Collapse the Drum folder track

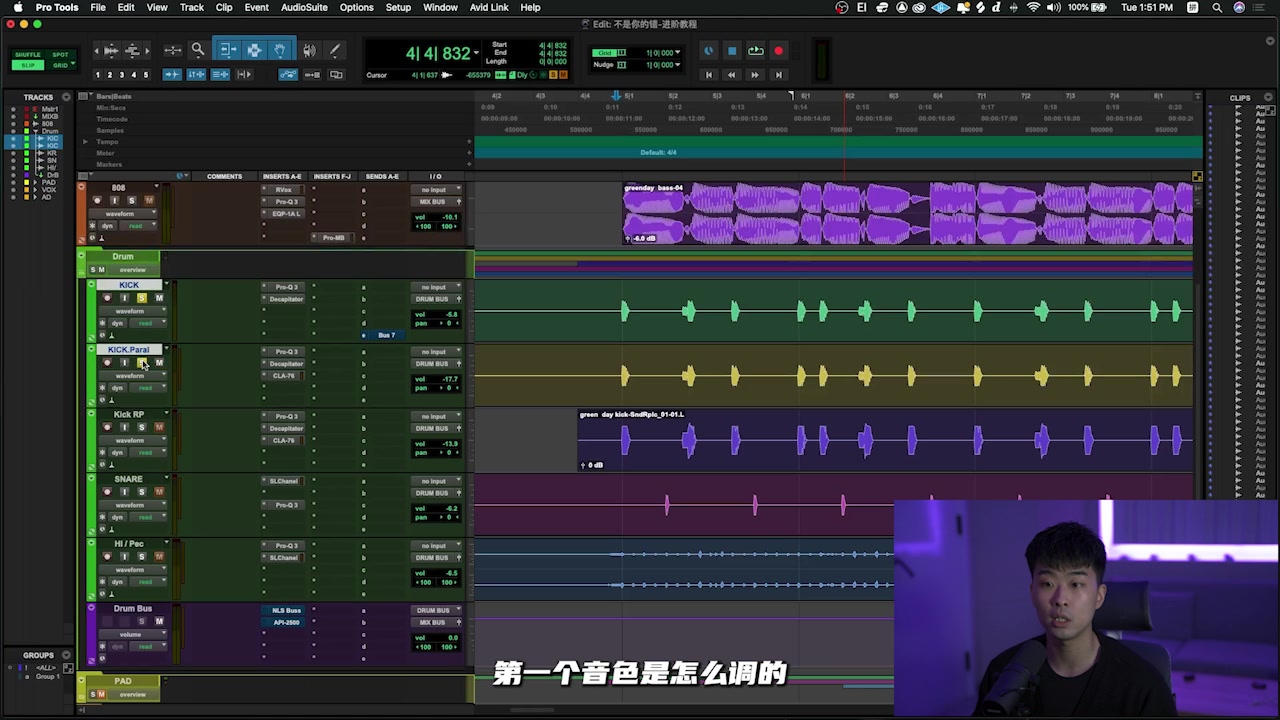point(82,255)
